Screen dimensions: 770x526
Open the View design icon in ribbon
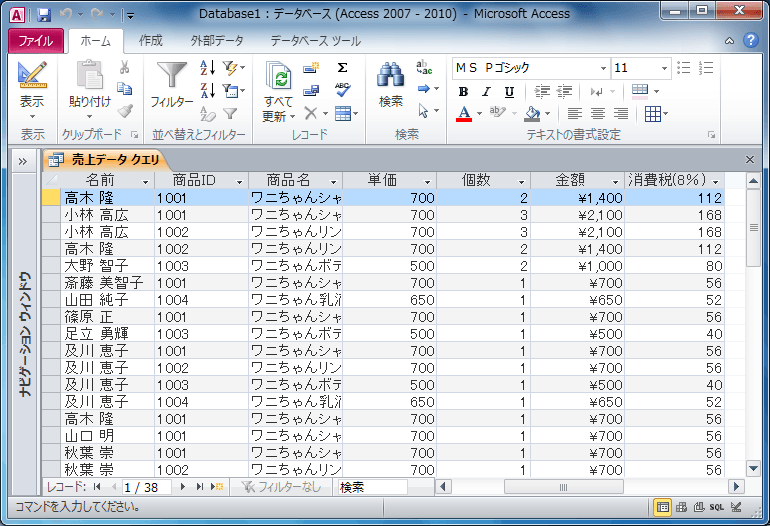pyautogui.click(x=32, y=76)
